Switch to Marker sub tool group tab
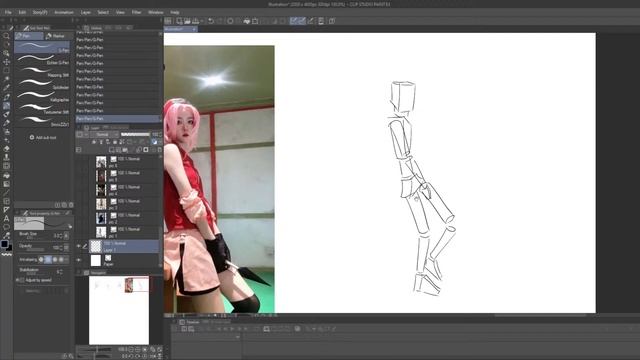 59,36
